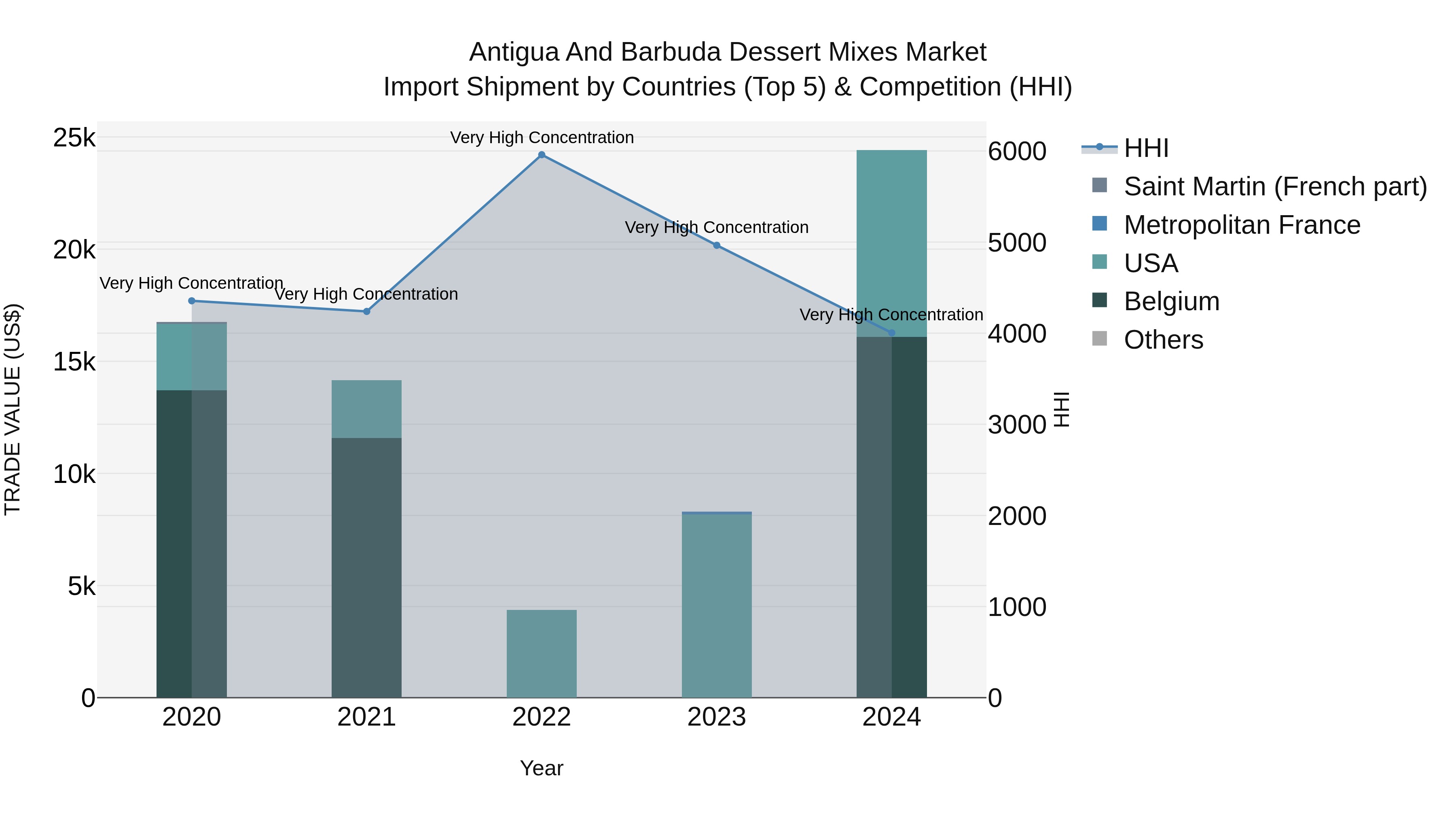This screenshot has height=819, width=1456.
Task: Click the 2020 Belgium bar segment
Action: pyautogui.click(x=192, y=544)
